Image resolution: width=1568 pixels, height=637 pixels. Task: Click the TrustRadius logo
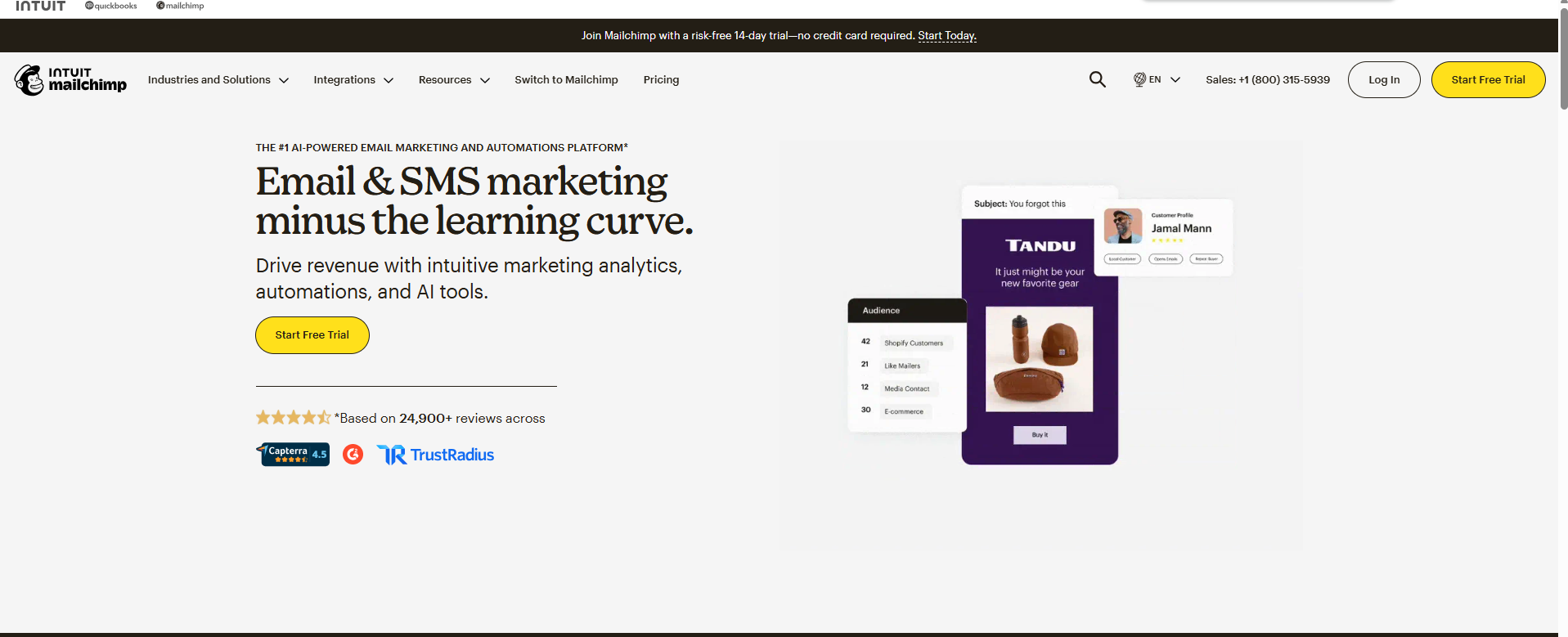(x=435, y=455)
